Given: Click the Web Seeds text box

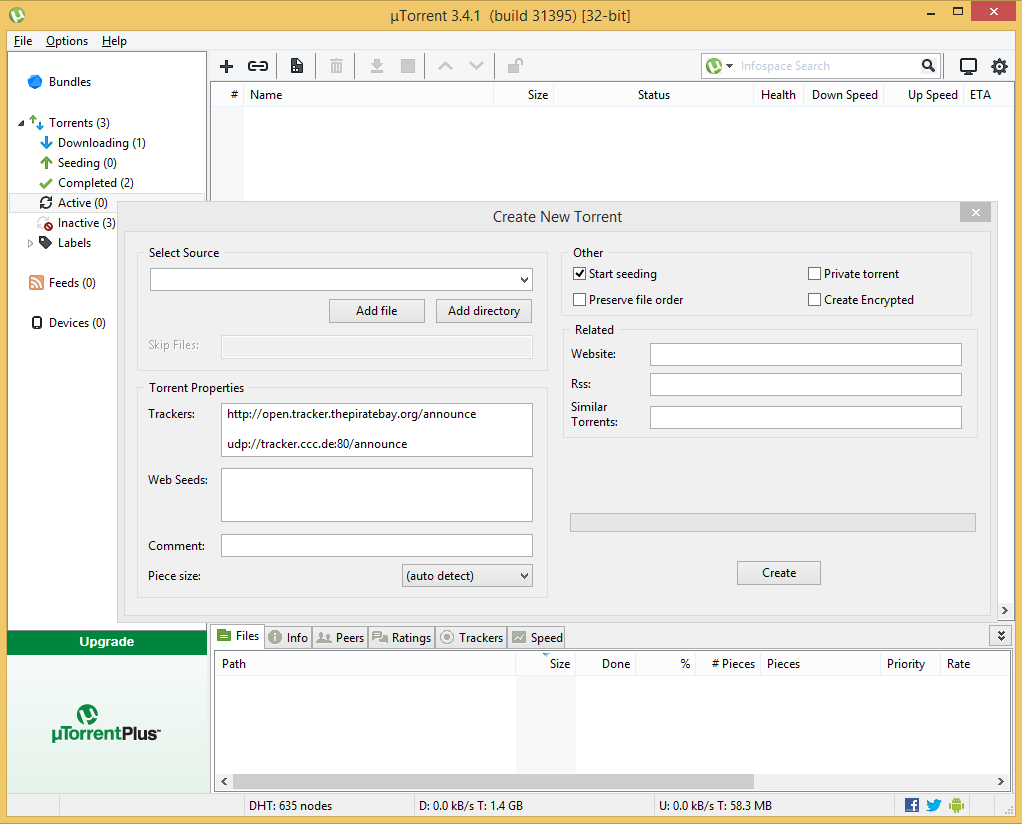Looking at the screenshot, I should click(377, 495).
